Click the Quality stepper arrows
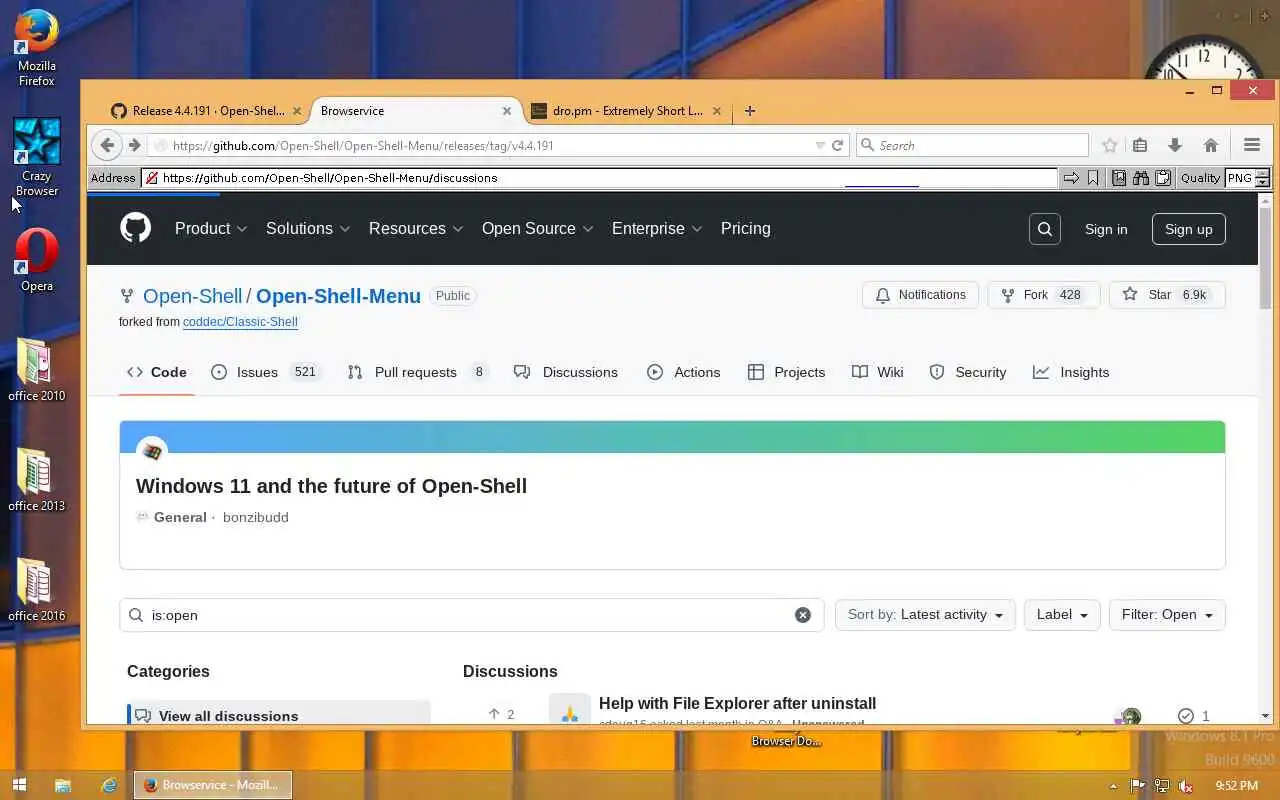The image size is (1280, 800). click(1262, 178)
